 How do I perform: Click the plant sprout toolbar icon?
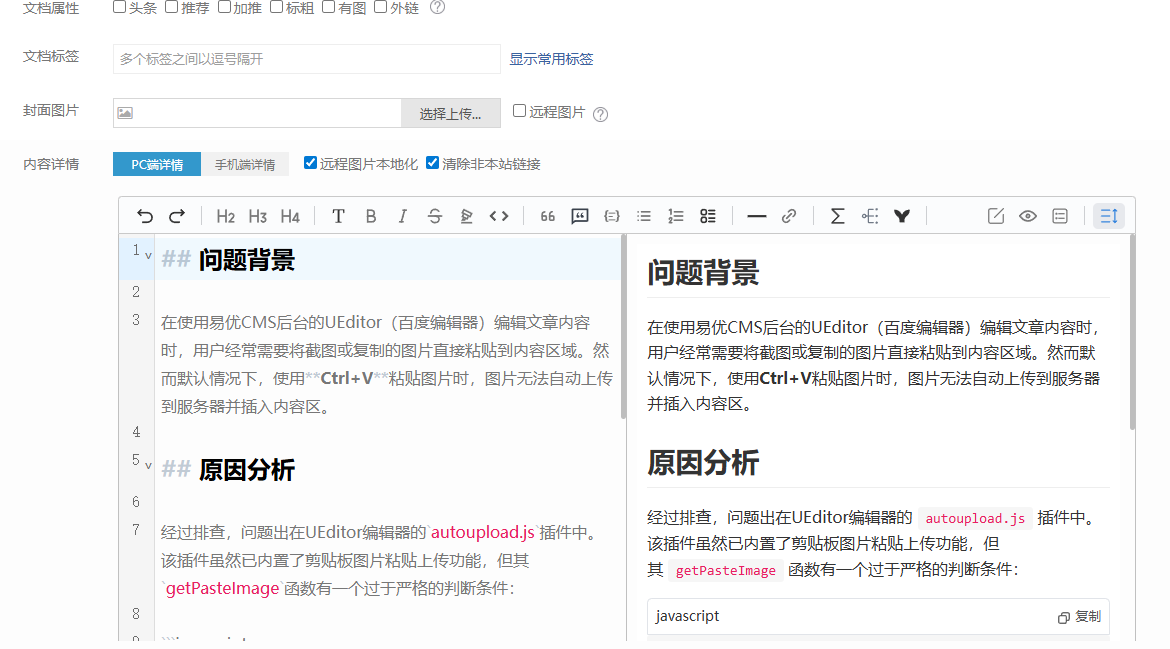[902, 216]
